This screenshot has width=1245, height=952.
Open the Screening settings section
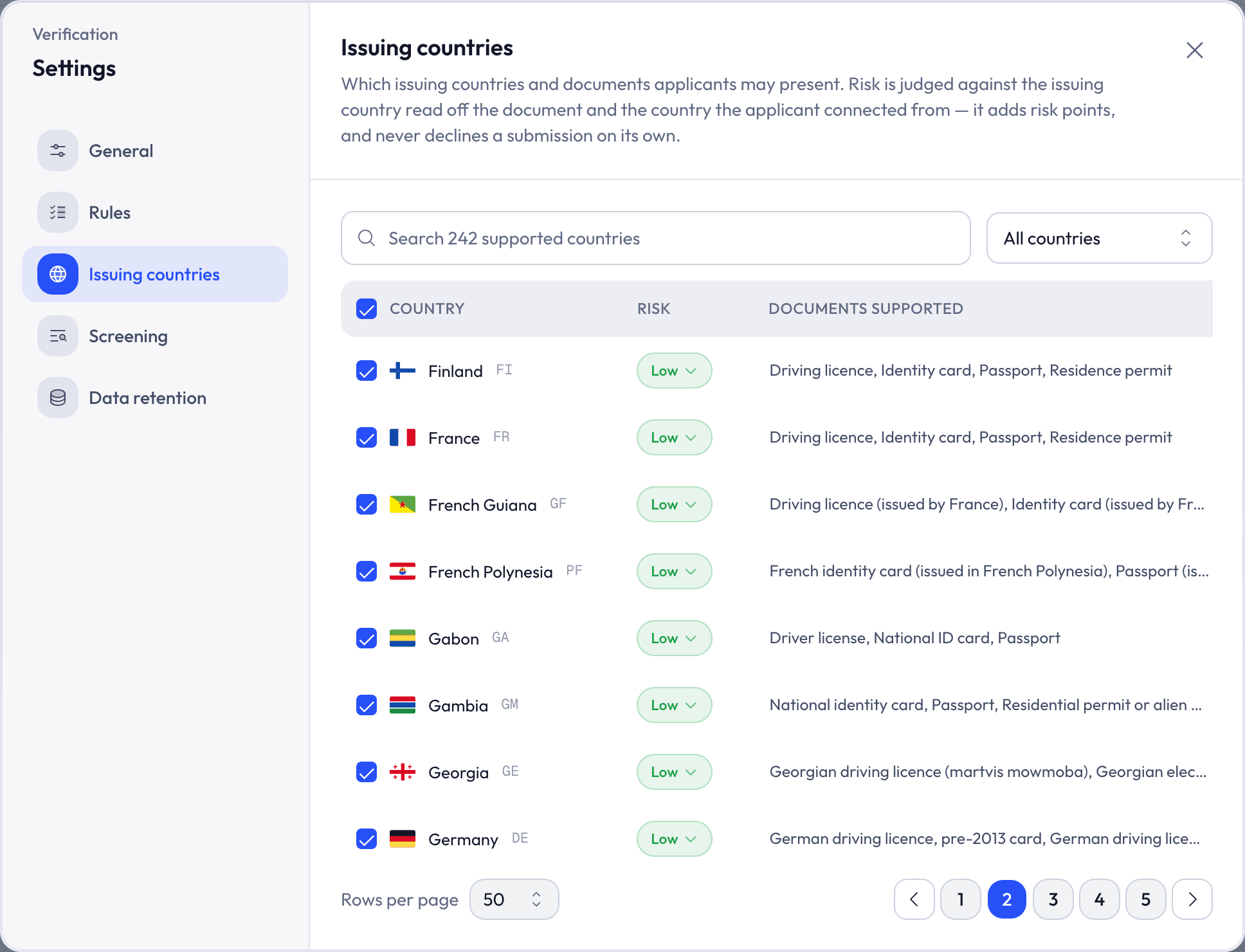click(155, 336)
